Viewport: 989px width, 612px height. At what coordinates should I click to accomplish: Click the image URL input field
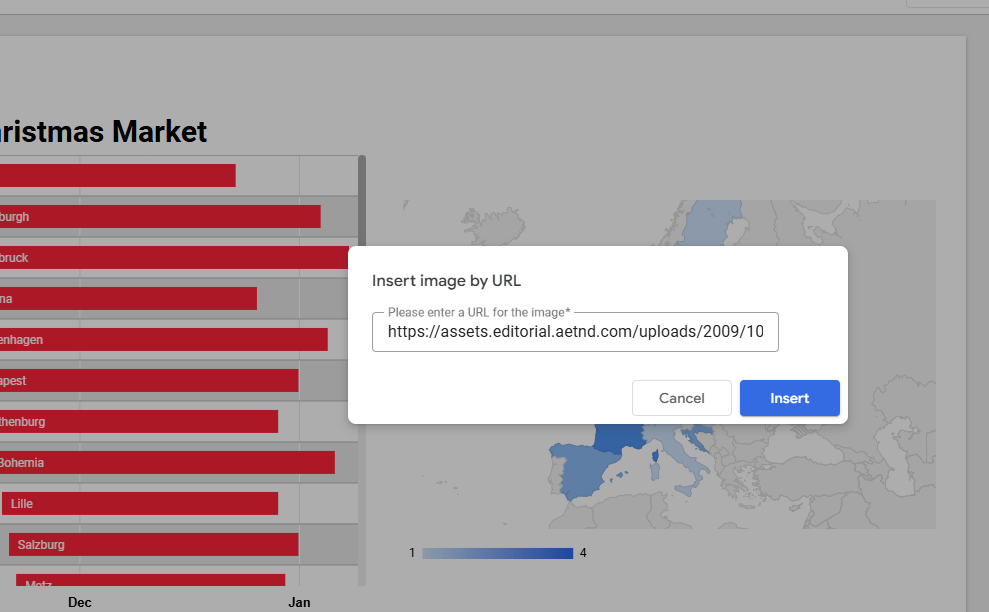pyautogui.click(x=575, y=332)
